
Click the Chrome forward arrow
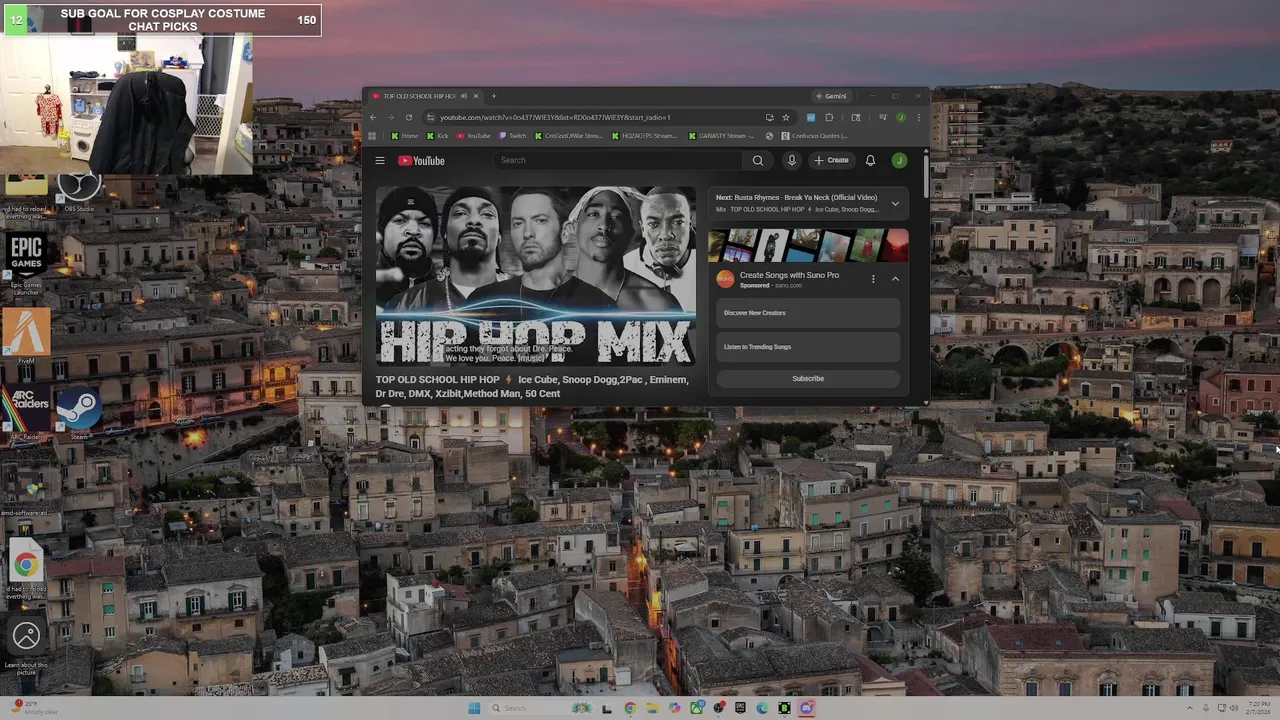(391, 117)
